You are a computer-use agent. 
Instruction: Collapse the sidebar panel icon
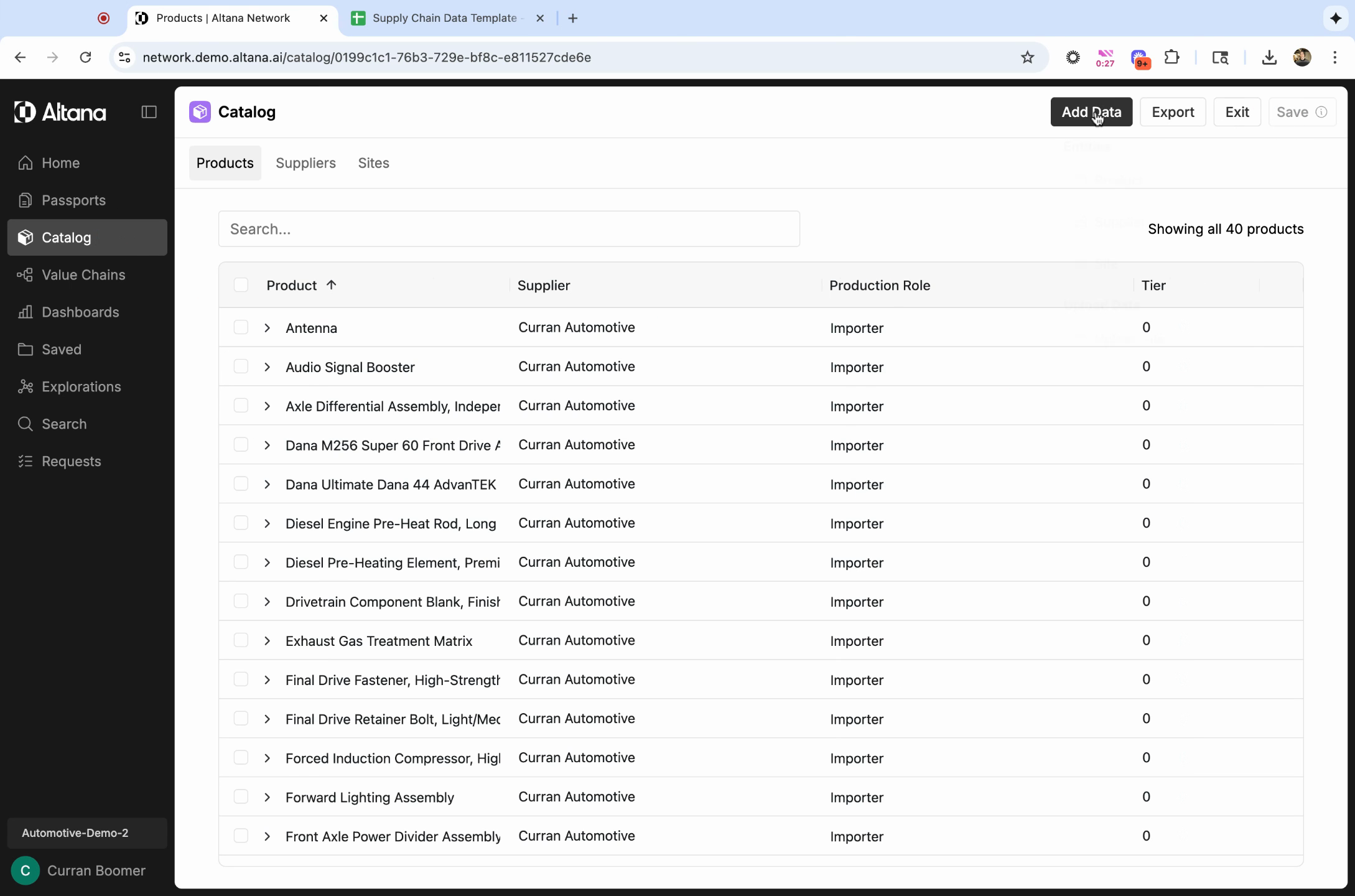click(x=149, y=112)
